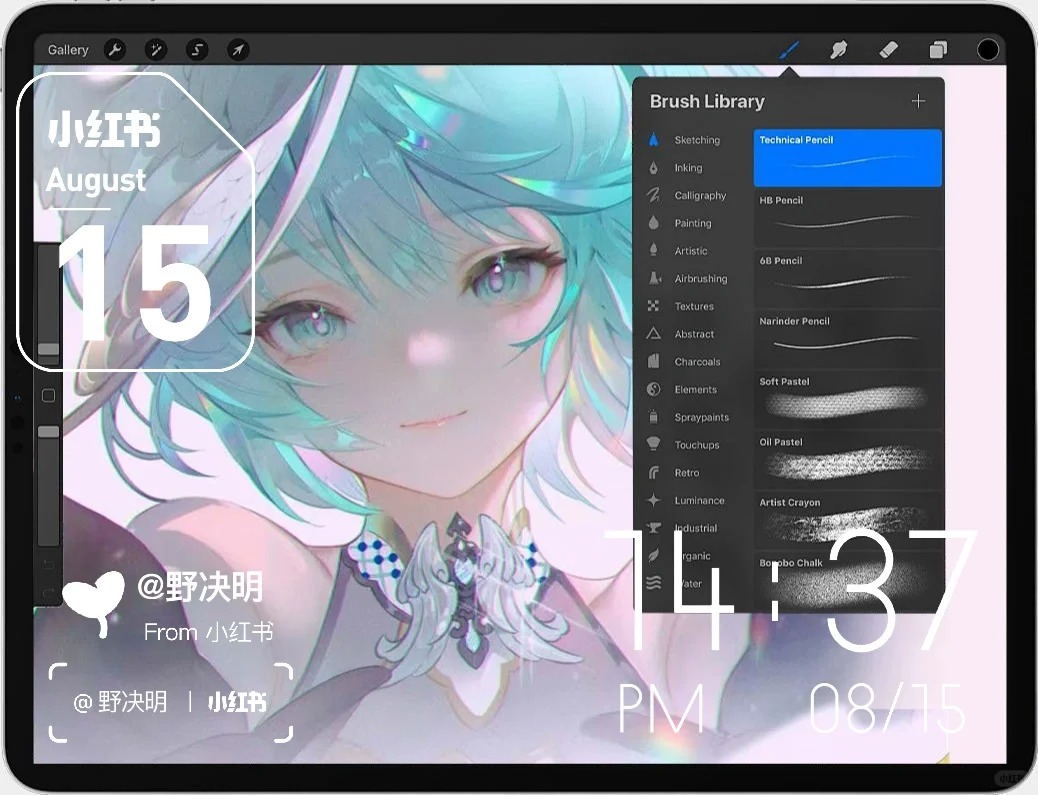This screenshot has width=1038, height=795.
Task: Click the Charcoals bars icon
Action: click(x=653, y=361)
